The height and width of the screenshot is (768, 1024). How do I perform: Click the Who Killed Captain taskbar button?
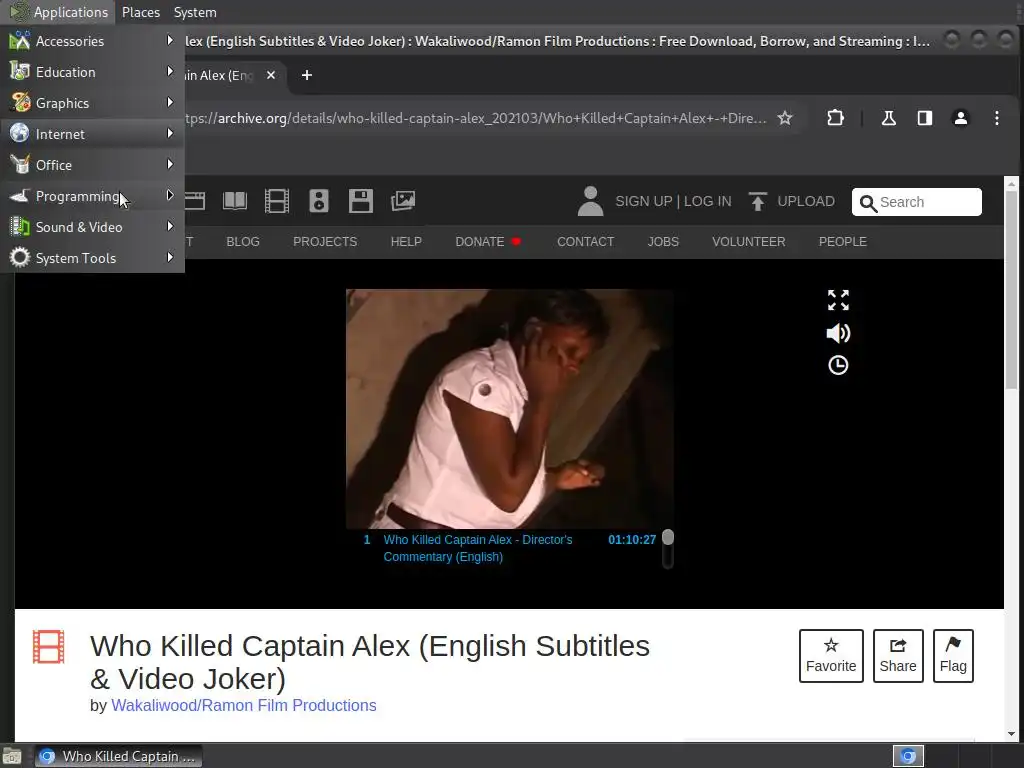point(118,756)
